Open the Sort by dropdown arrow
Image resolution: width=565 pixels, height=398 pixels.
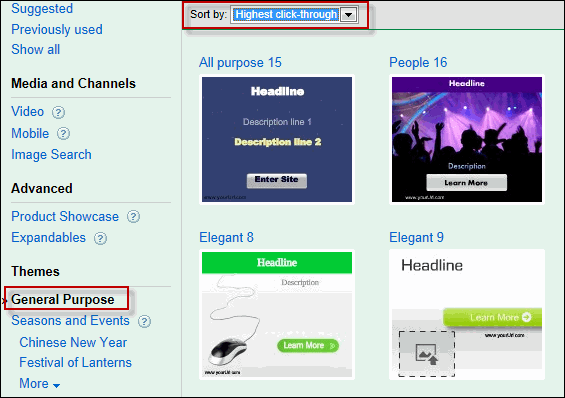(348, 15)
